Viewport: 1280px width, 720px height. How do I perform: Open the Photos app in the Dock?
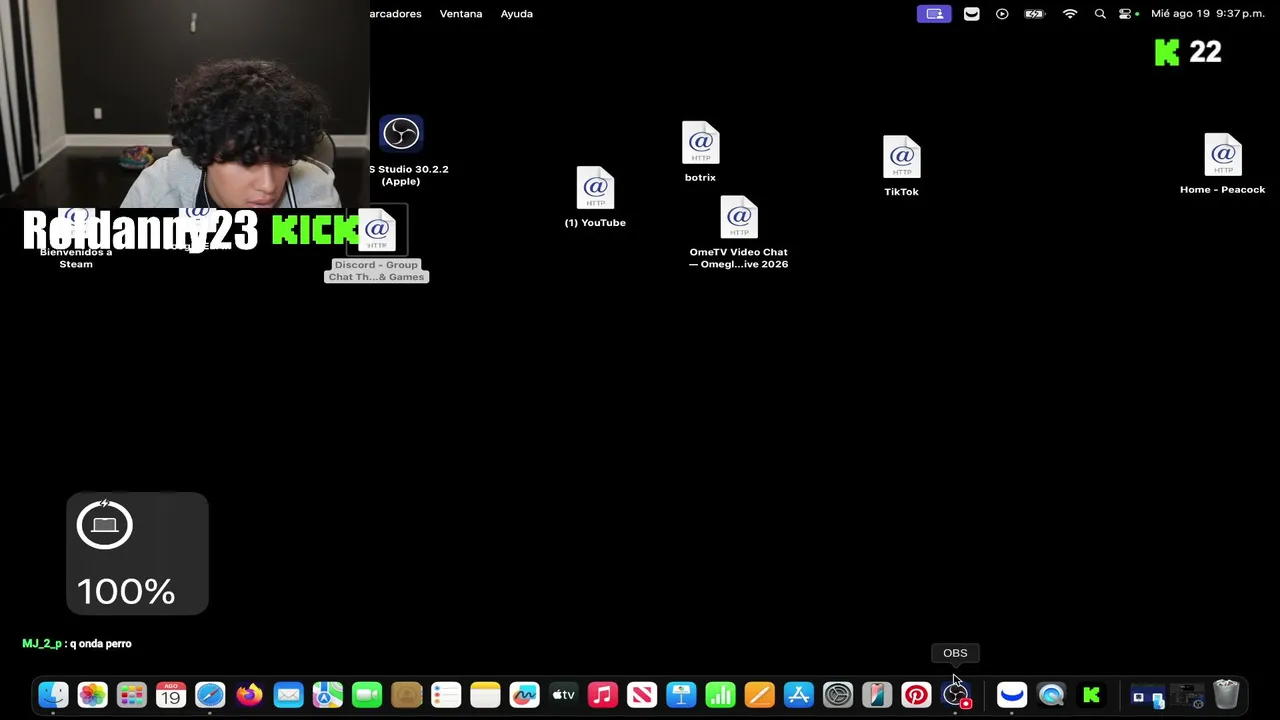pos(92,694)
